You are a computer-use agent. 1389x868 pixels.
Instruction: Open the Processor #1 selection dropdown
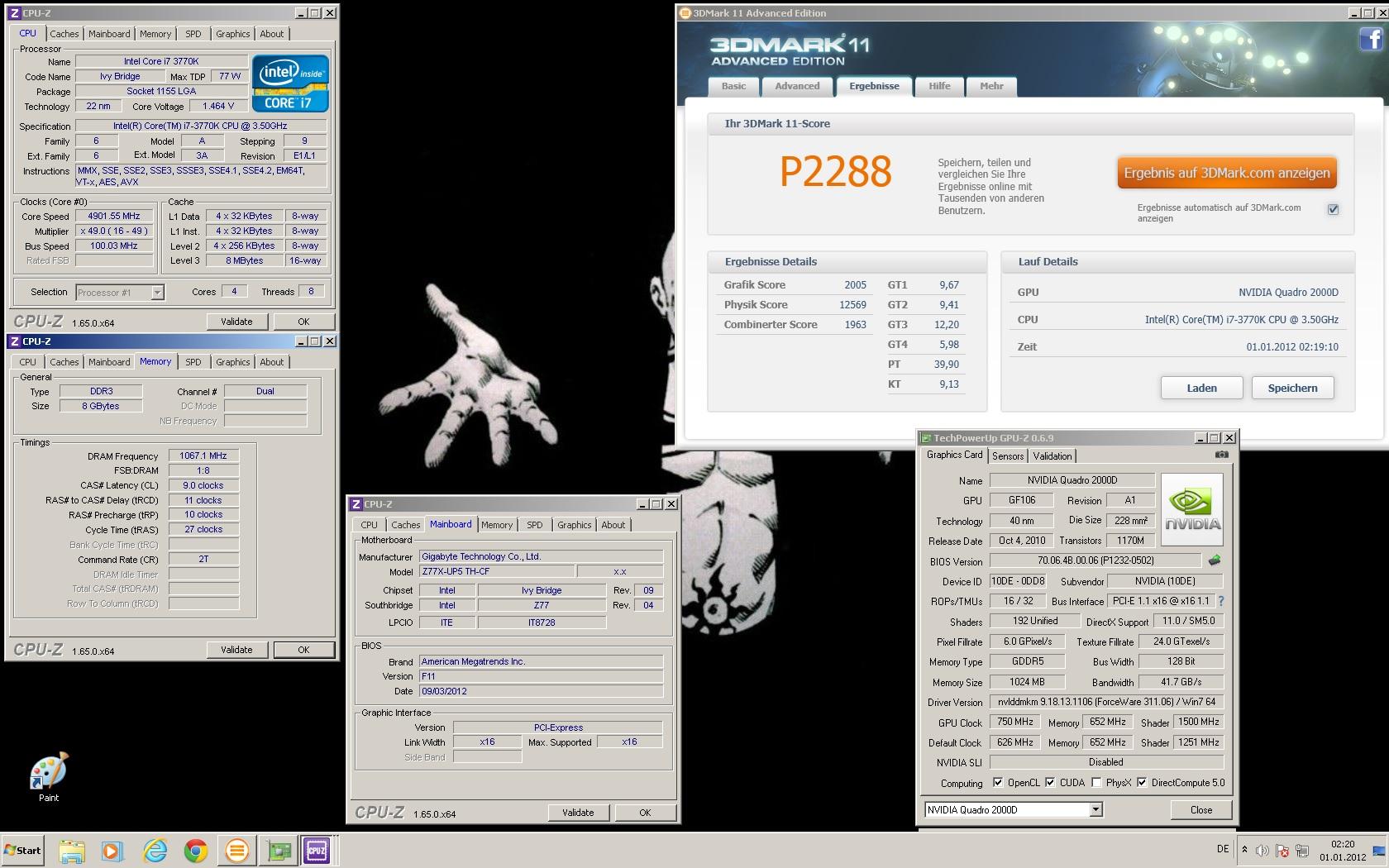157,293
